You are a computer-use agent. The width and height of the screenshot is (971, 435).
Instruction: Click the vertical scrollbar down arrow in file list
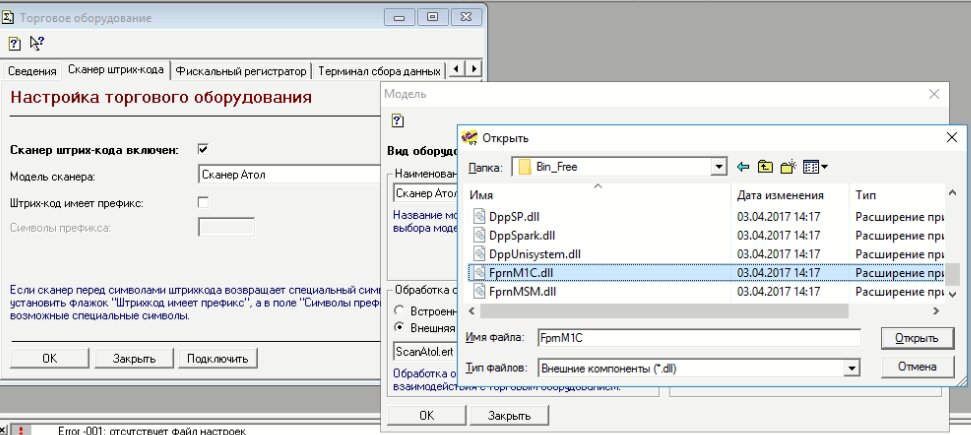point(953,296)
